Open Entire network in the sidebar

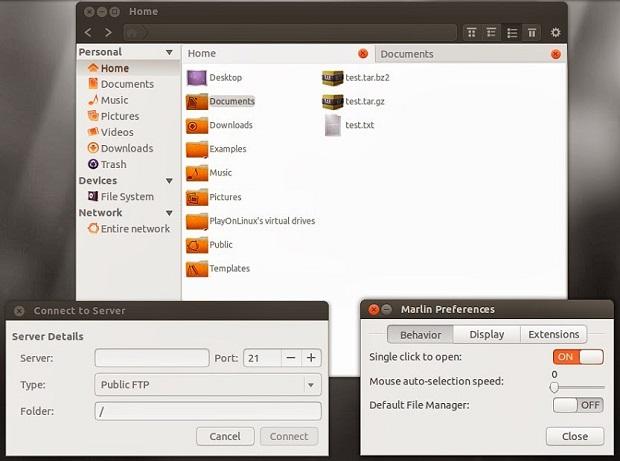click(x=129, y=229)
